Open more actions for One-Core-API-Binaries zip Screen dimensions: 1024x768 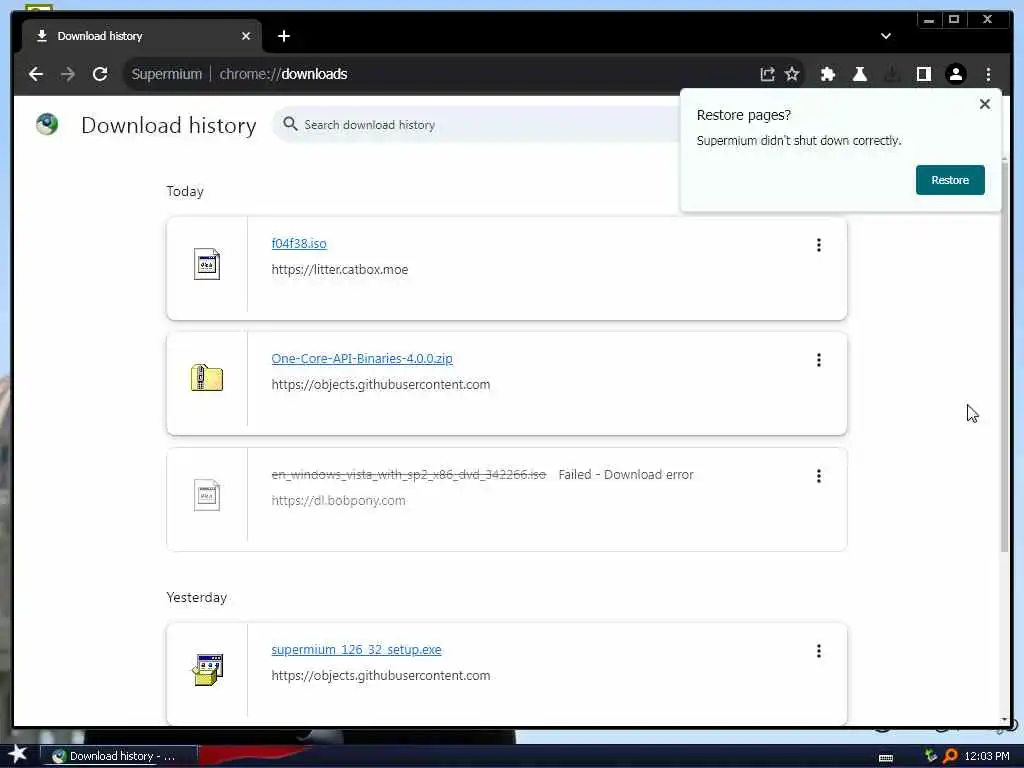tap(818, 360)
